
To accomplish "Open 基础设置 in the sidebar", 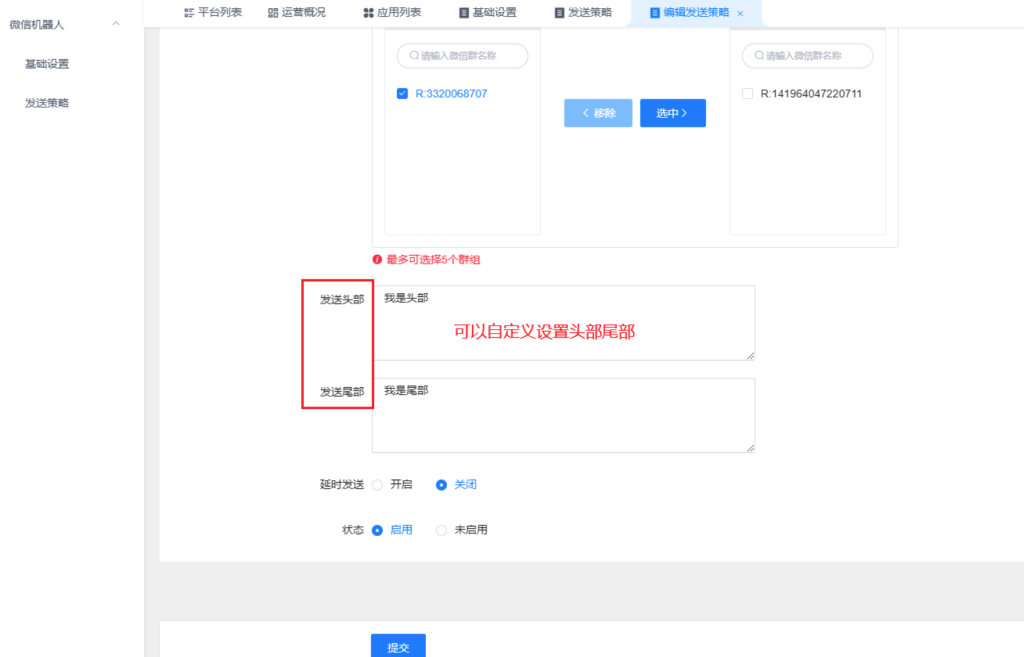I will point(47,64).
